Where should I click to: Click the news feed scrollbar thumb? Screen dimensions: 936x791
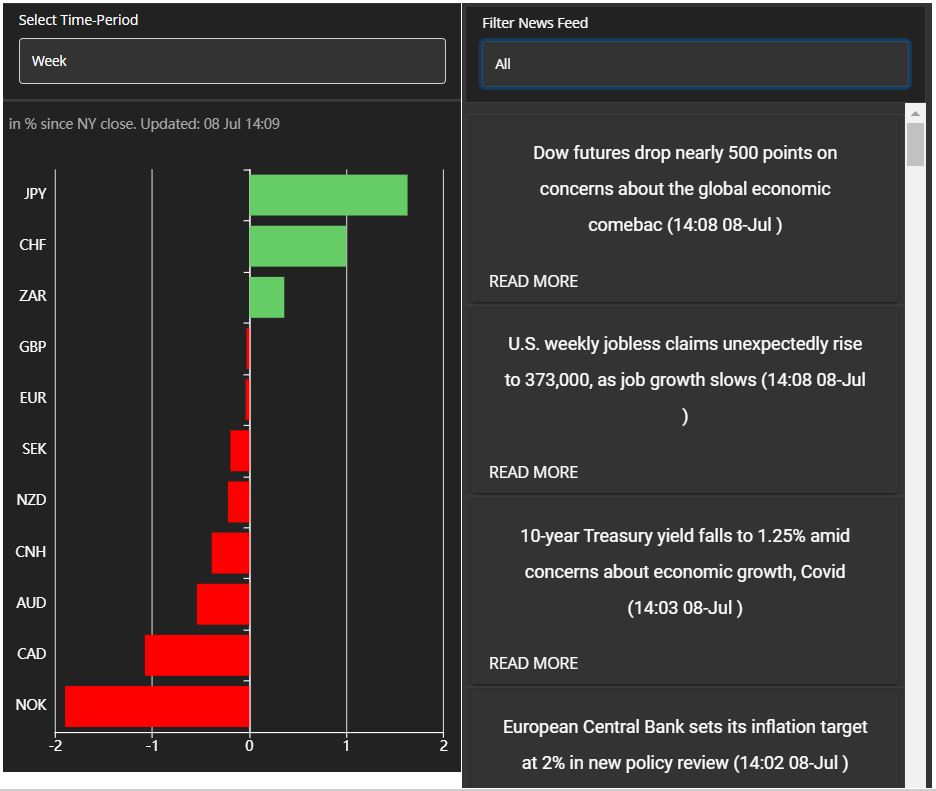[915, 144]
